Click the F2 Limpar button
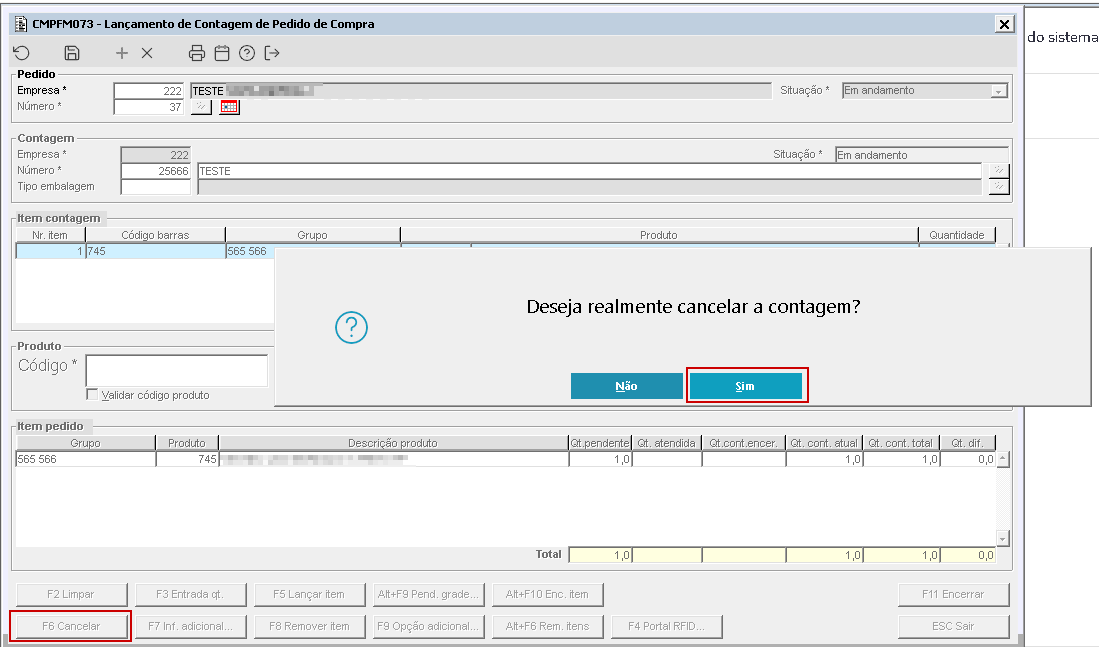 point(71,594)
